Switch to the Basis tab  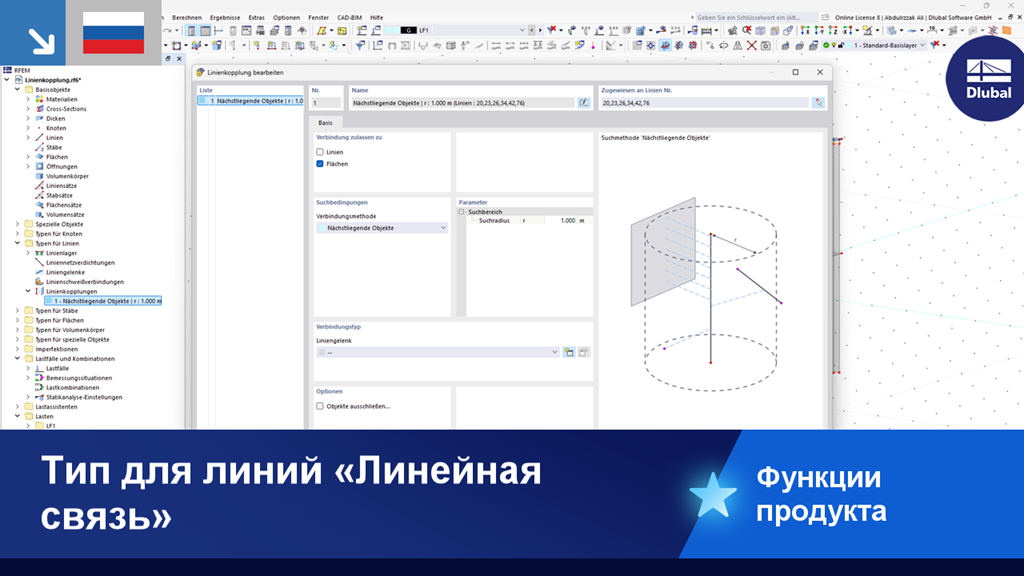[325, 123]
